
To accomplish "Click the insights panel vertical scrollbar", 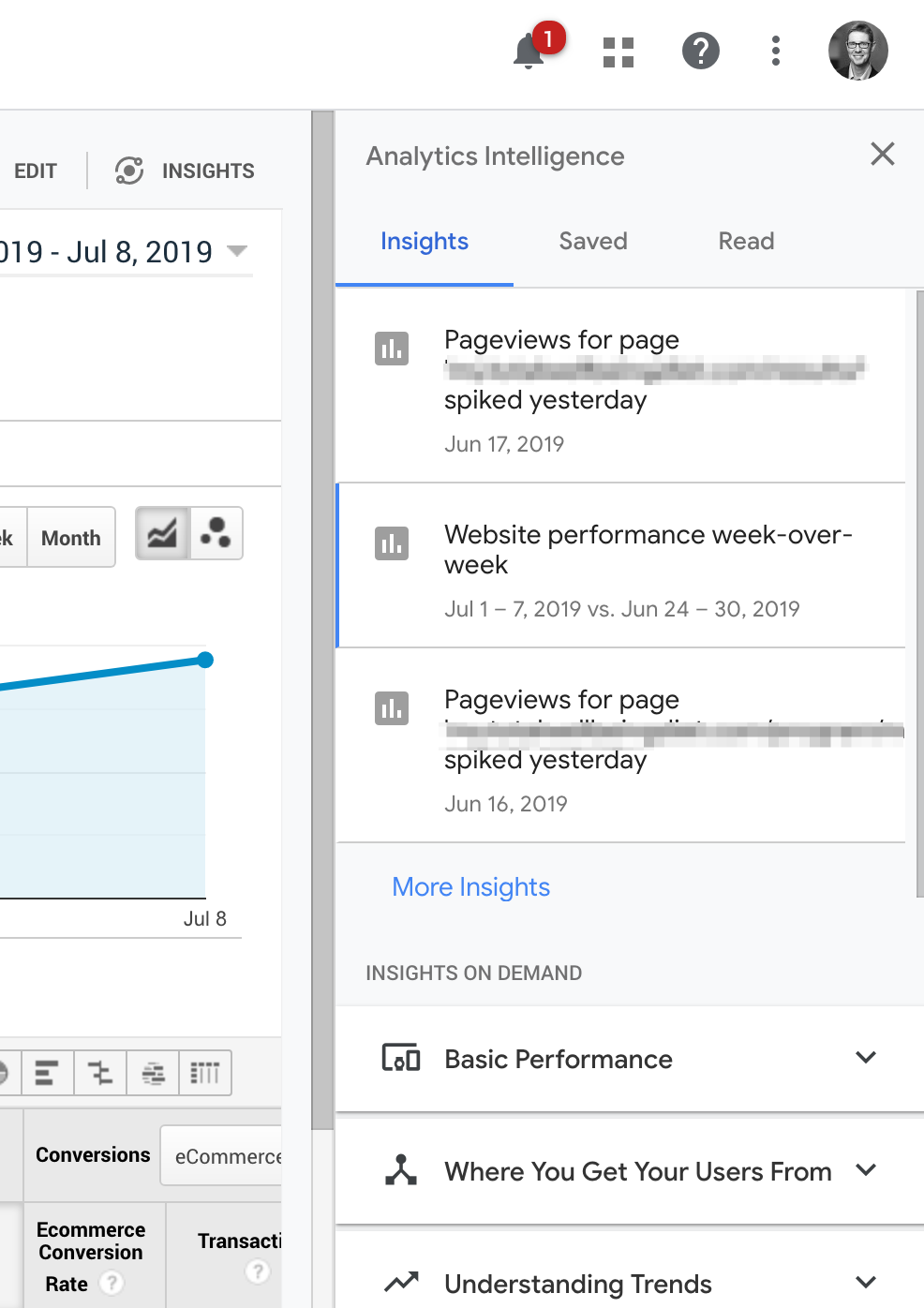I will pyautogui.click(x=920, y=594).
